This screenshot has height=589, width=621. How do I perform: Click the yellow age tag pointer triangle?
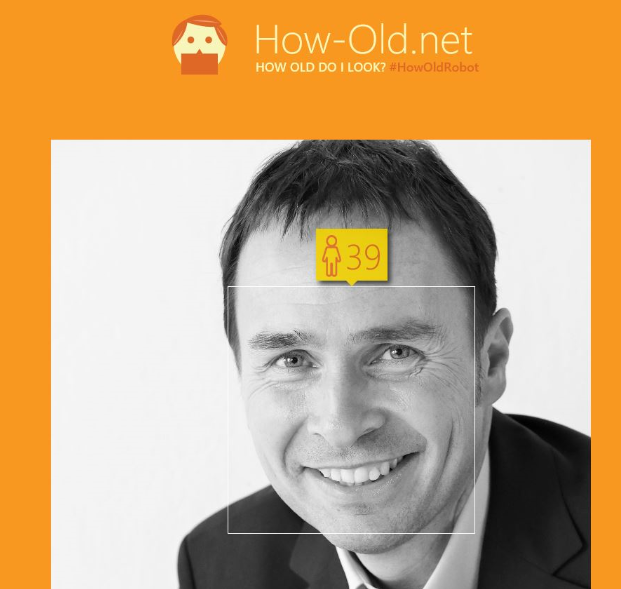pos(351,283)
